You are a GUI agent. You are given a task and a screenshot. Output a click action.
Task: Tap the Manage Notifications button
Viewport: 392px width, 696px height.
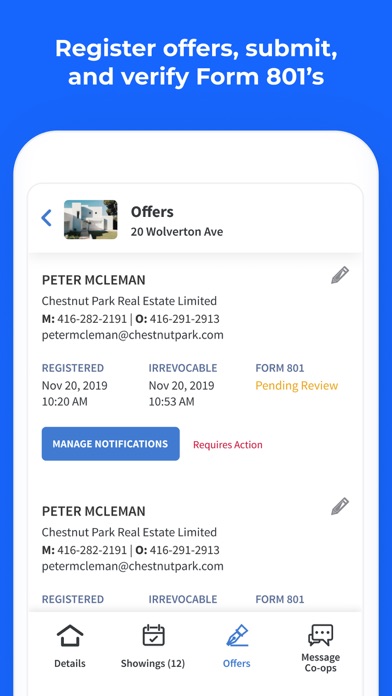tap(111, 444)
